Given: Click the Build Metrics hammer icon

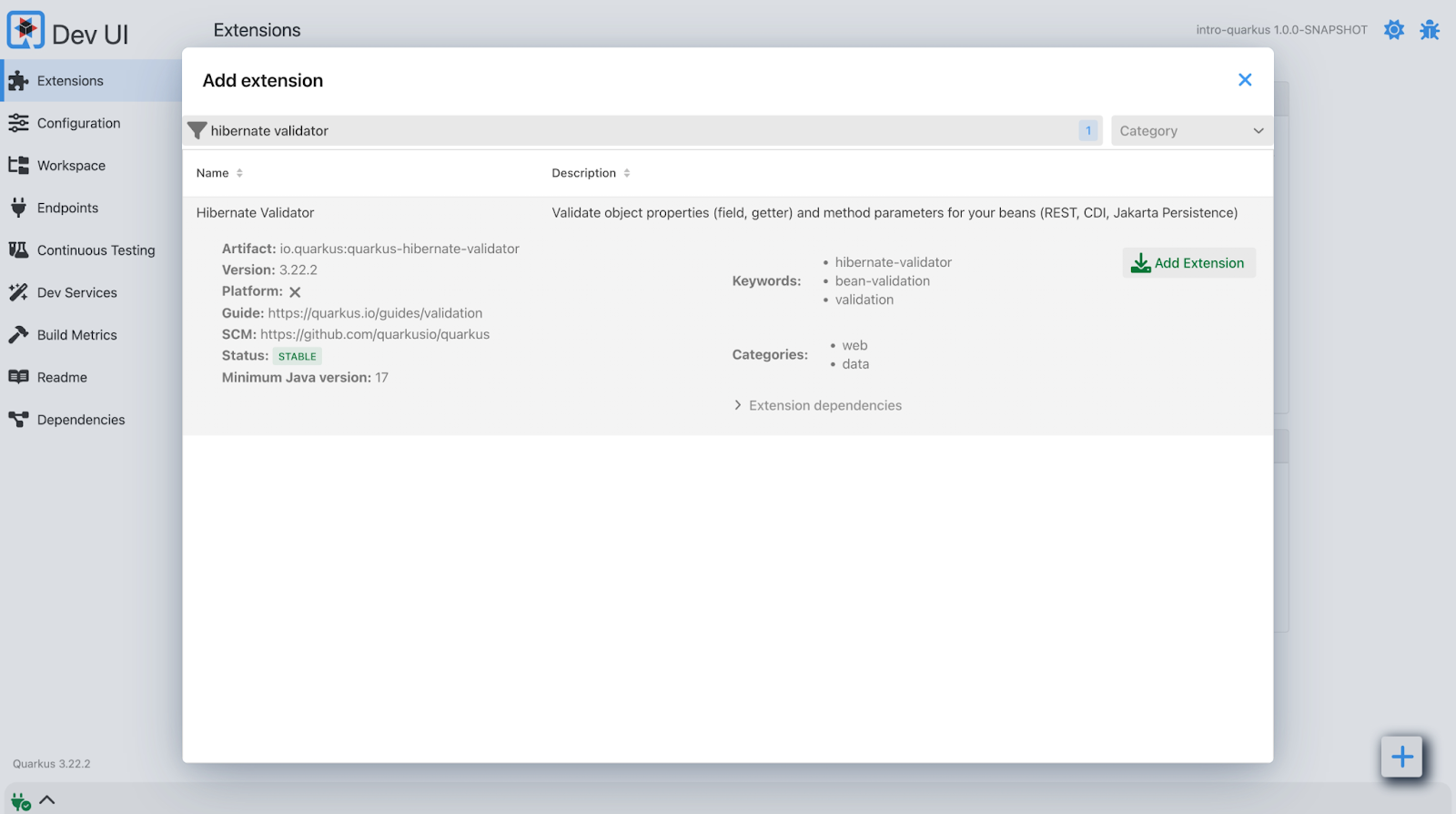Looking at the screenshot, I should pyautogui.click(x=18, y=335).
